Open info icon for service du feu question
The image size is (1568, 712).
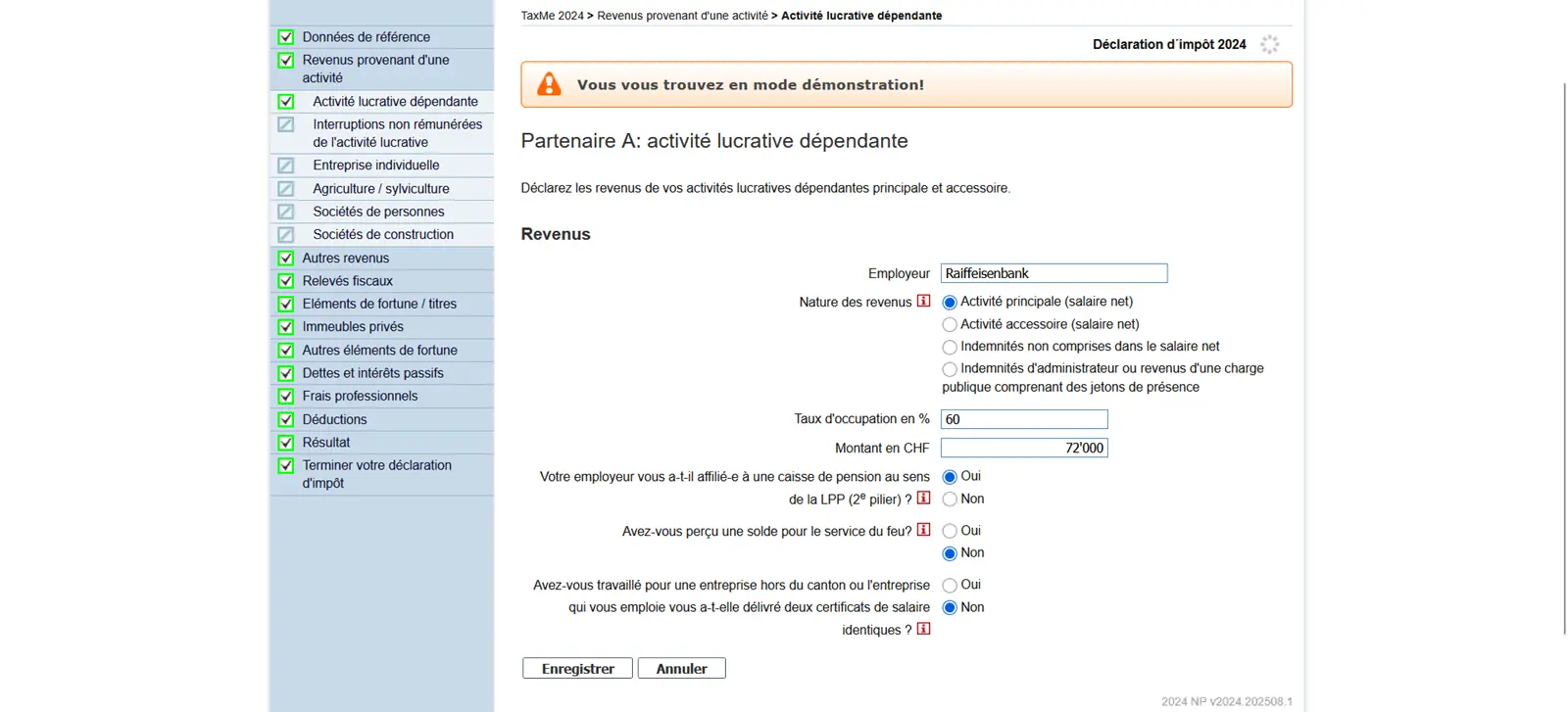923,530
